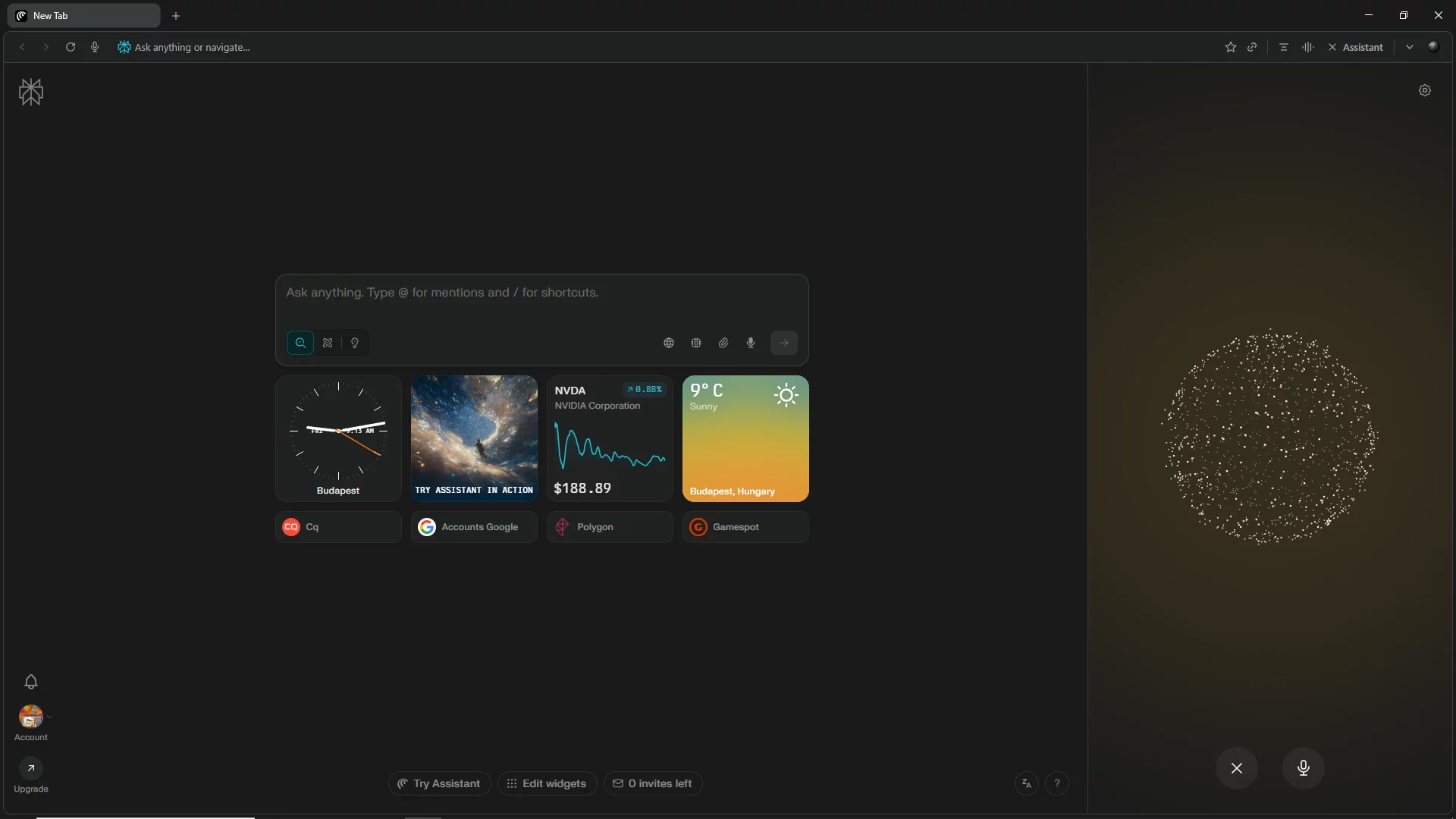
Task: Open a new tab with plus button
Action: pos(176,15)
